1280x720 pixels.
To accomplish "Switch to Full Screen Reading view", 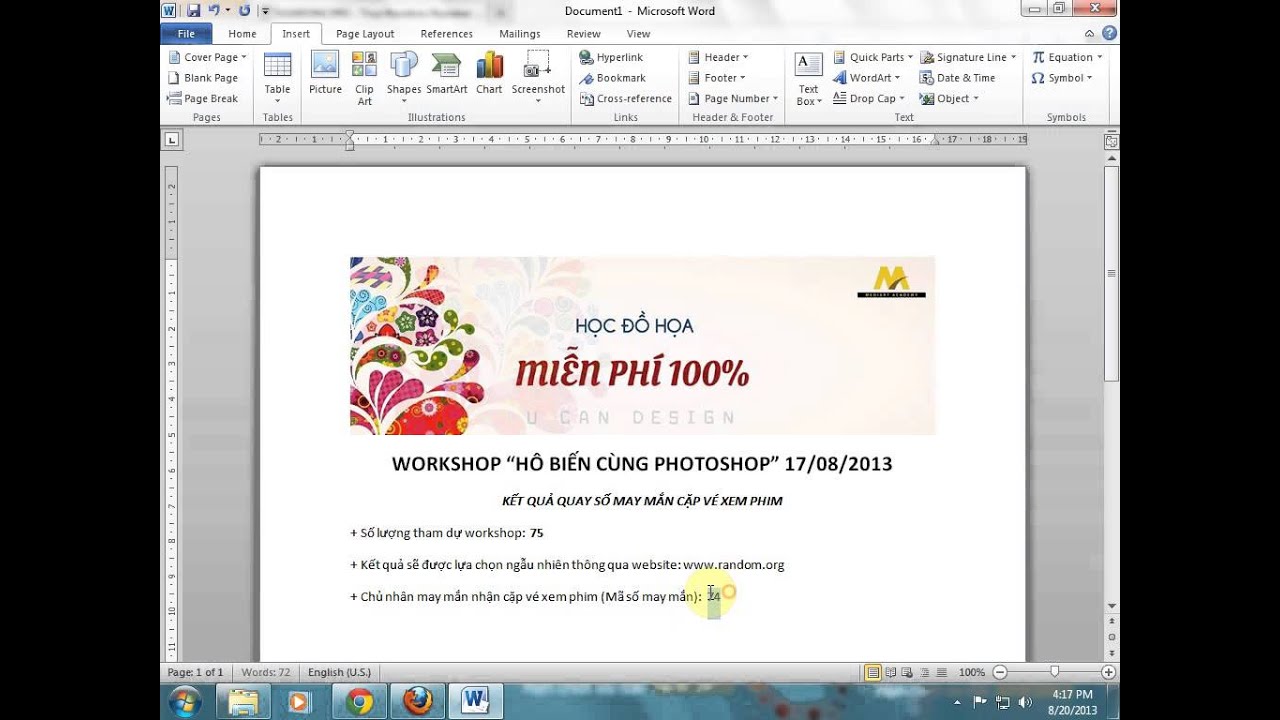I will click(890, 673).
